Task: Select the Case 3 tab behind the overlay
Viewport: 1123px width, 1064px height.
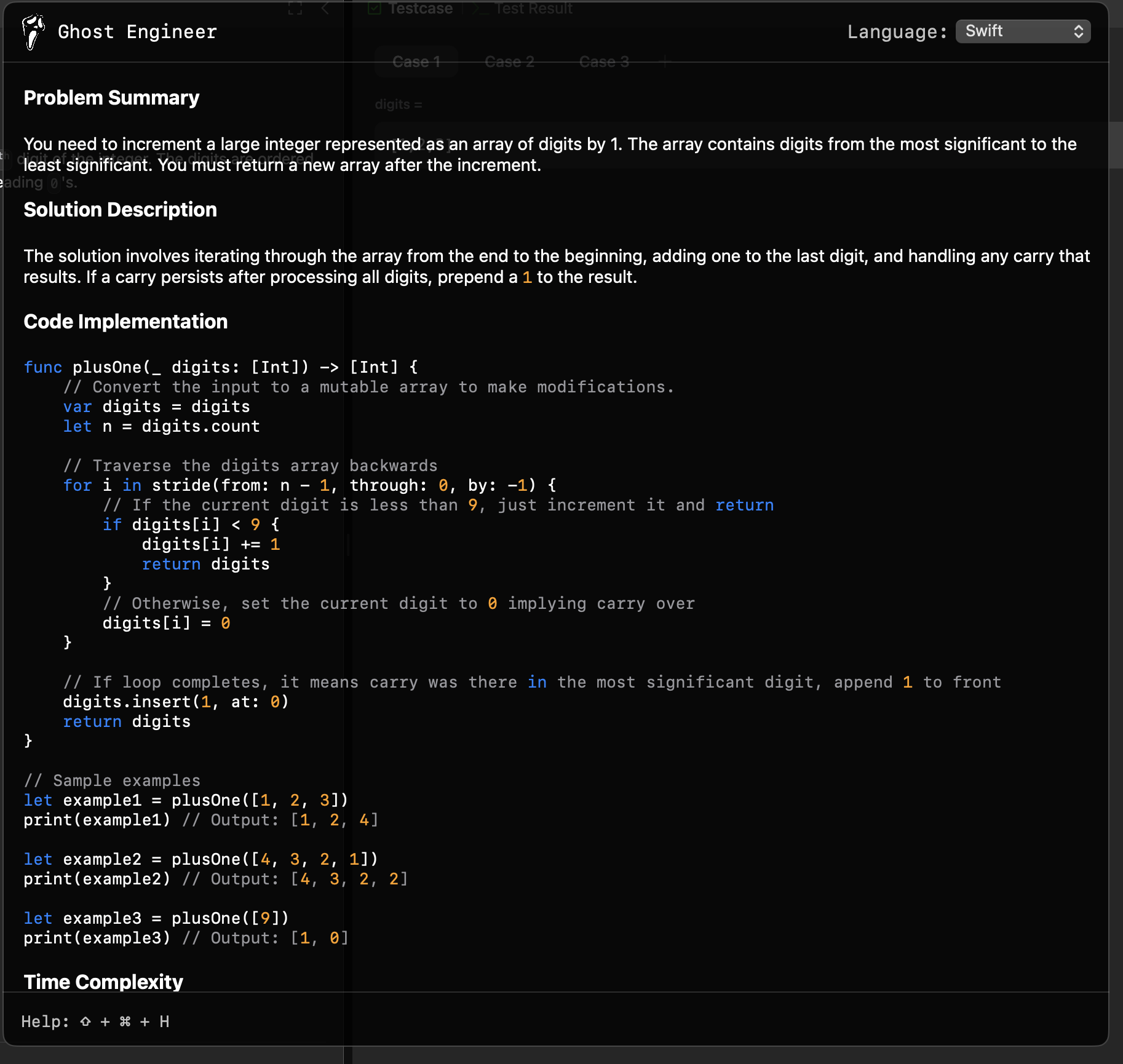Action: click(x=604, y=62)
